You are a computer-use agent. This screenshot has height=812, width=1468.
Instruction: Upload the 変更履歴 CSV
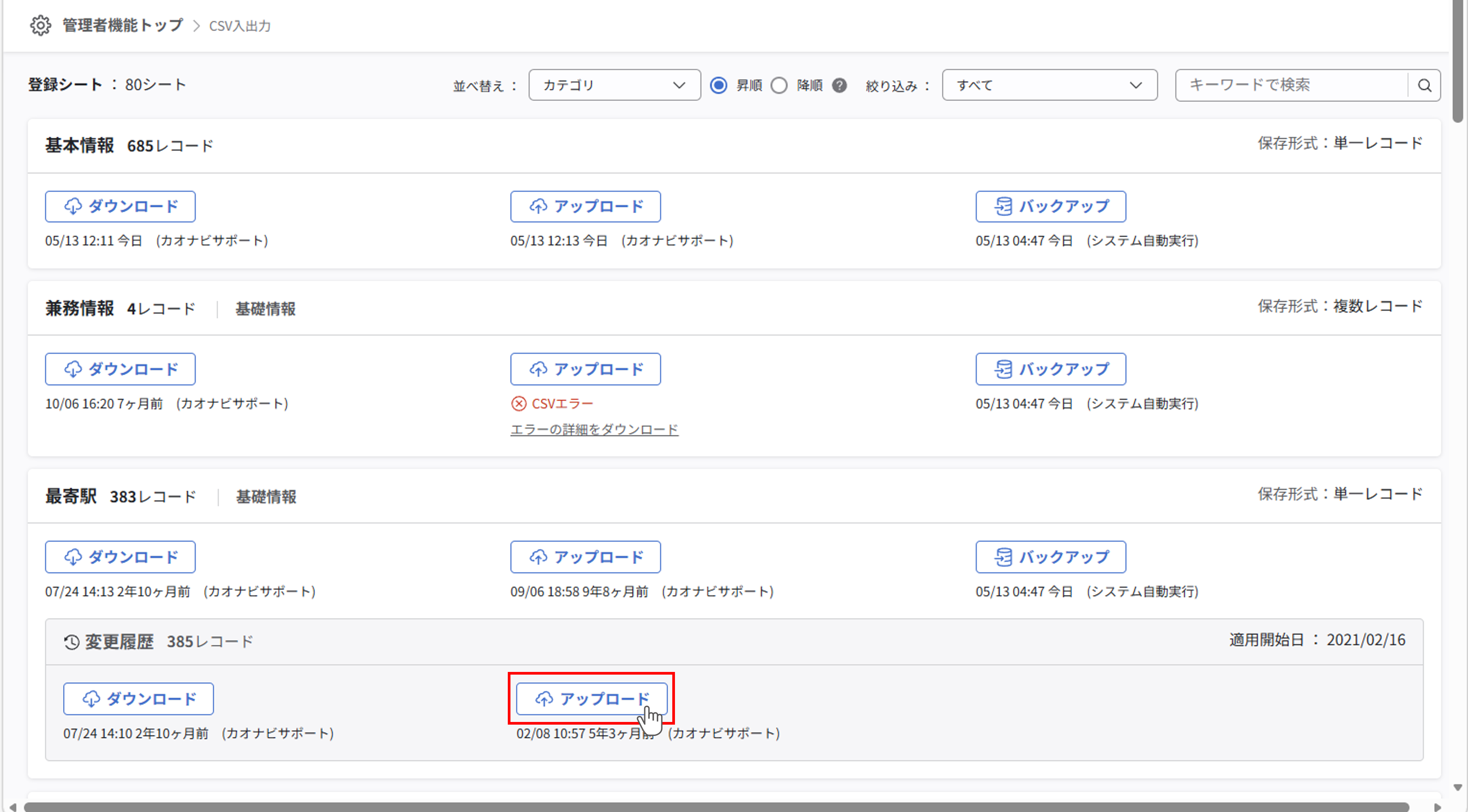pos(592,699)
